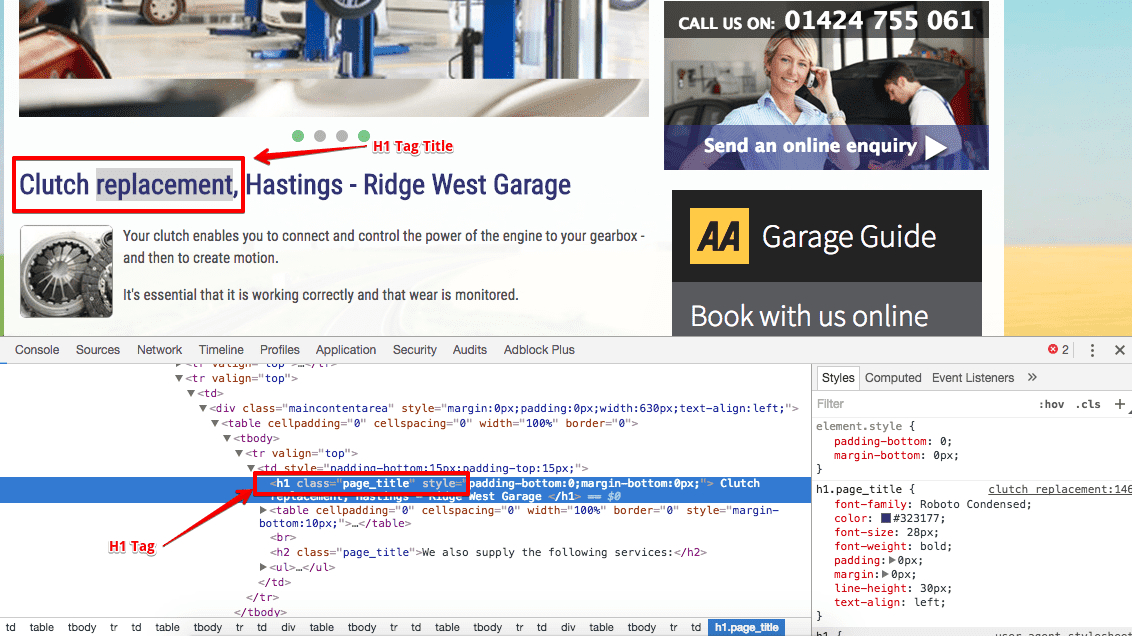
Task: Select the fourth carousel dot
Action: point(364,134)
